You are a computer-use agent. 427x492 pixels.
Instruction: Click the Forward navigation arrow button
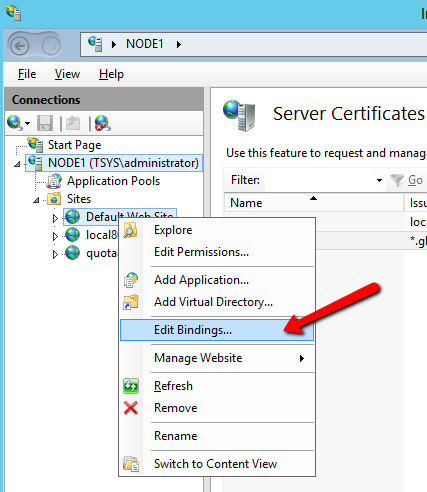click(51, 46)
